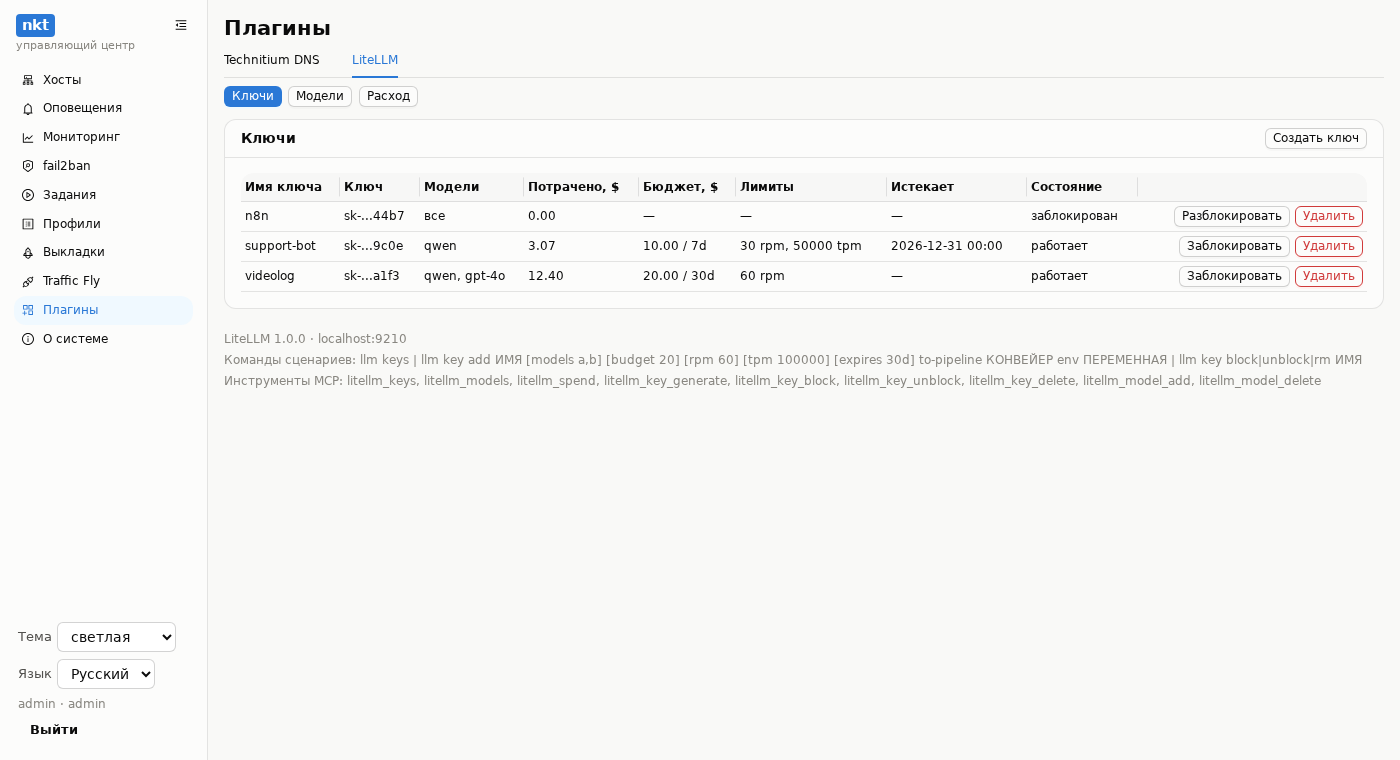This screenshot has height=760, width=1400.
Task: Click Выйти to log out
Action: pos(54,730)
